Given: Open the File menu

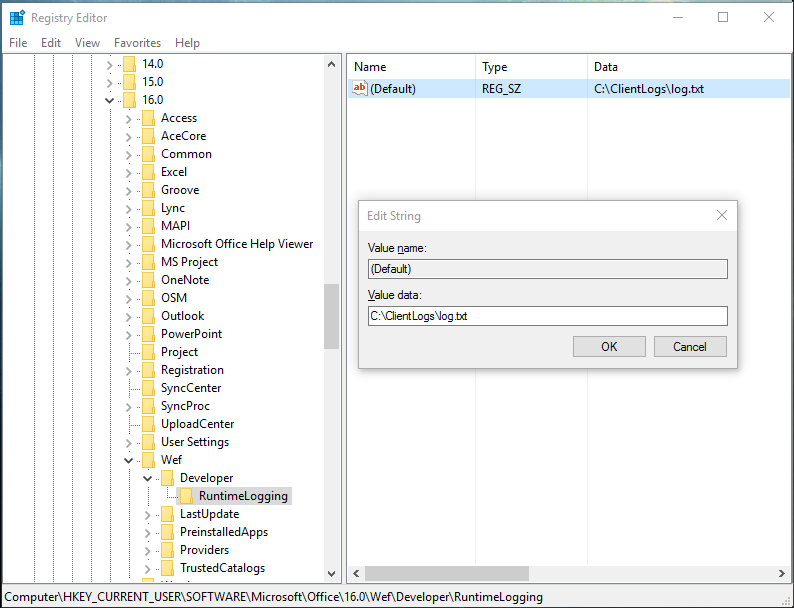Looking at the screenshot, I should [x=18, y=43].
